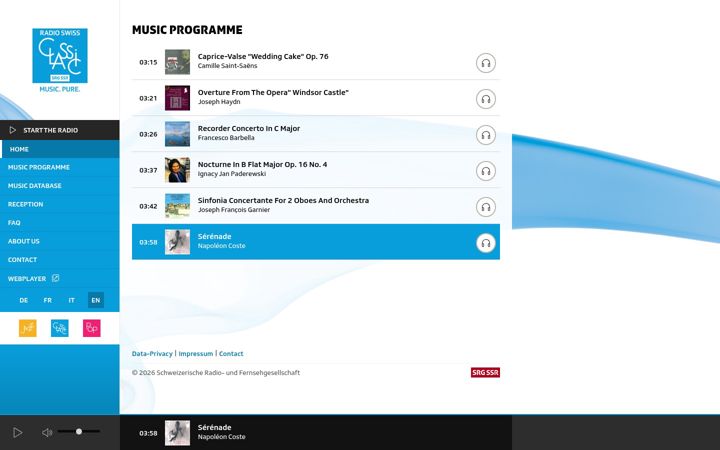Viewport: 720px width, 450px height.
Task: Click title 'Nocturne In B Flat Major Op. 16 No. 4'
Action: pyautogui.click(x=263, y=164)
